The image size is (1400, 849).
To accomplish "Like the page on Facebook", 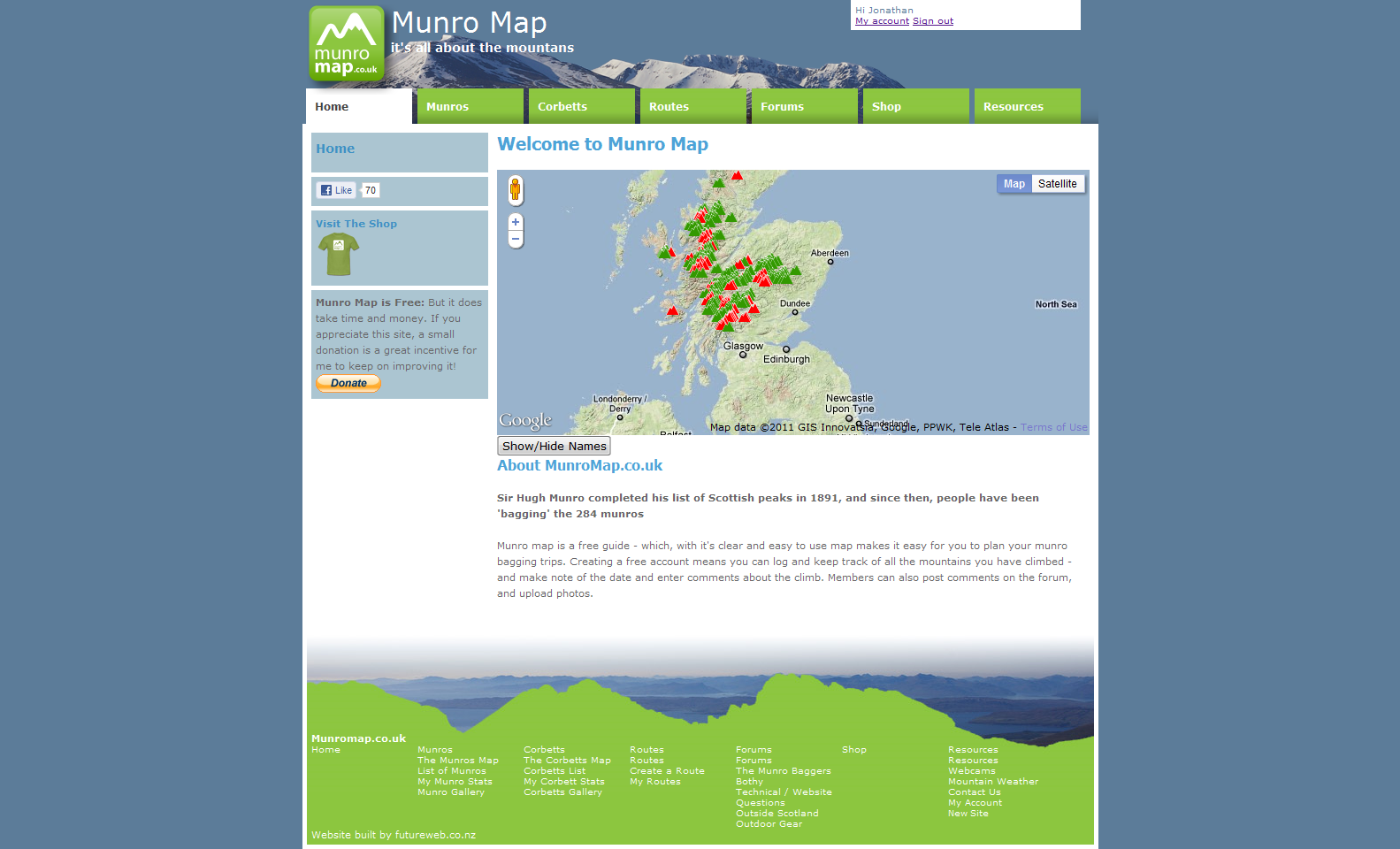I will [336, 190].
